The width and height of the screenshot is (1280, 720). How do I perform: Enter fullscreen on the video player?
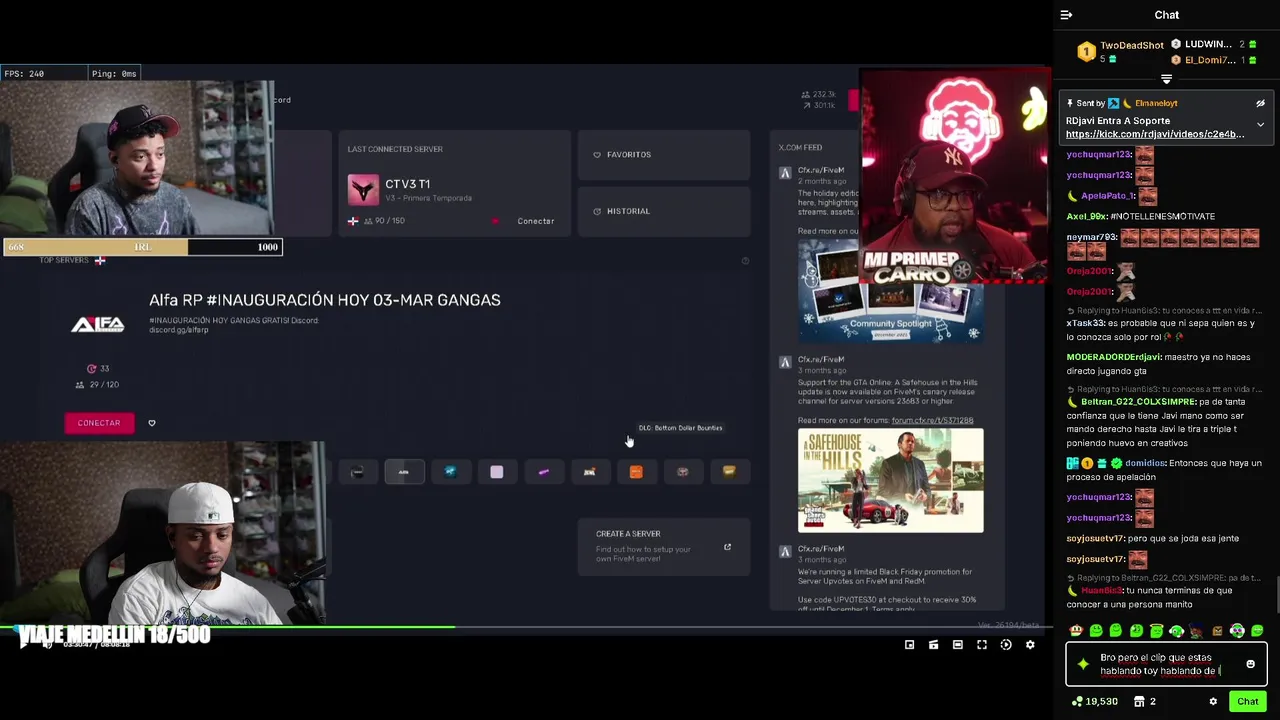[x=982, y=645]
